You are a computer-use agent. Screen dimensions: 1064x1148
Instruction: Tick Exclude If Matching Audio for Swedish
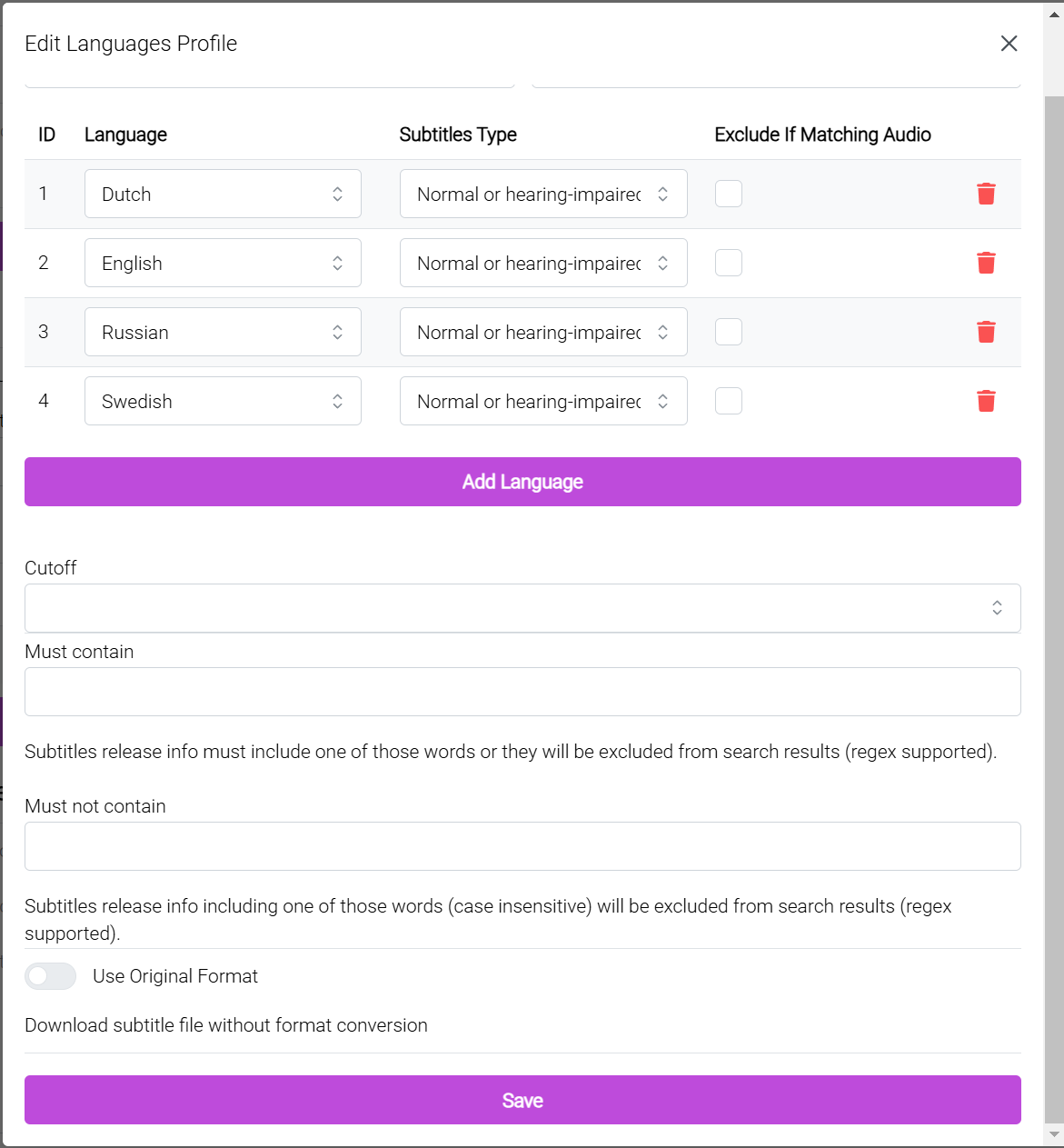[x=729, y=401]
